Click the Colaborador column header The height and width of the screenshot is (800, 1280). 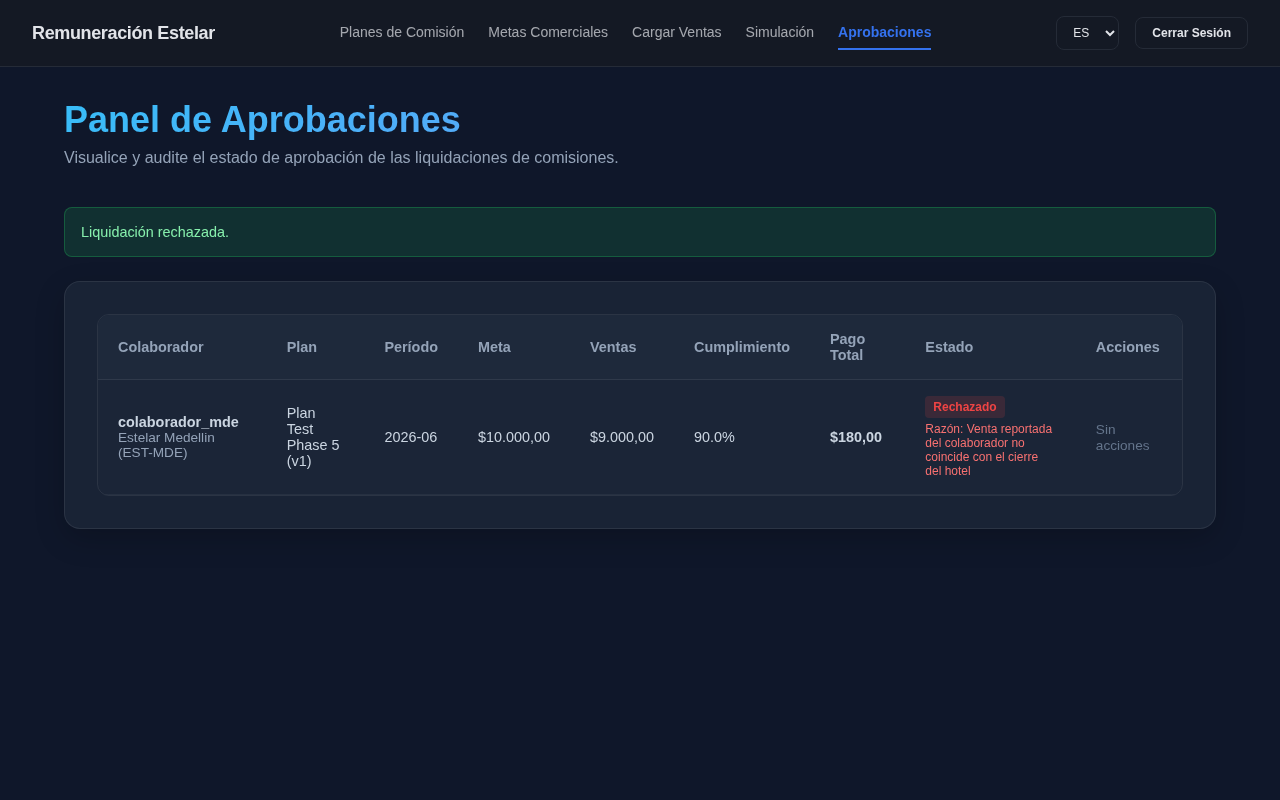[x=161, y=347]
